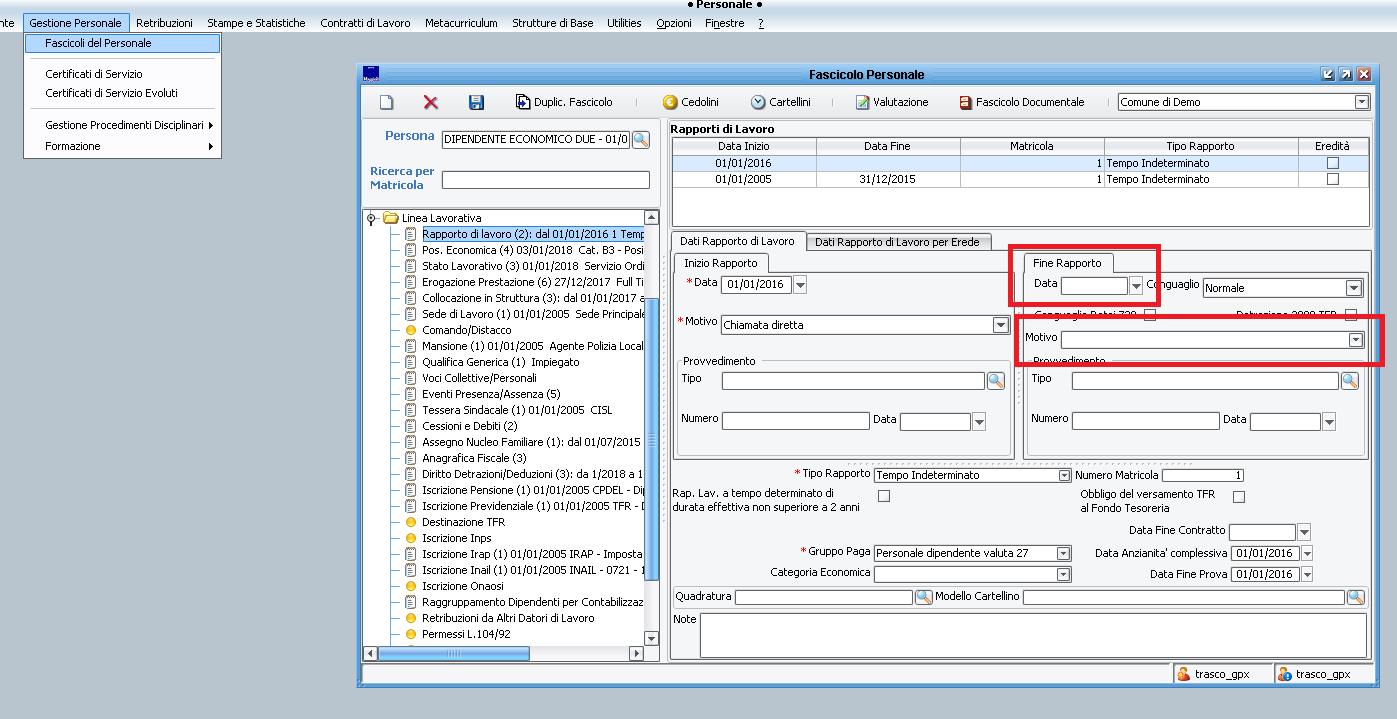Tick the Eredità checkbox in the first row
The height and width of the screenshot is (719, 1397).
[1332, 163]
